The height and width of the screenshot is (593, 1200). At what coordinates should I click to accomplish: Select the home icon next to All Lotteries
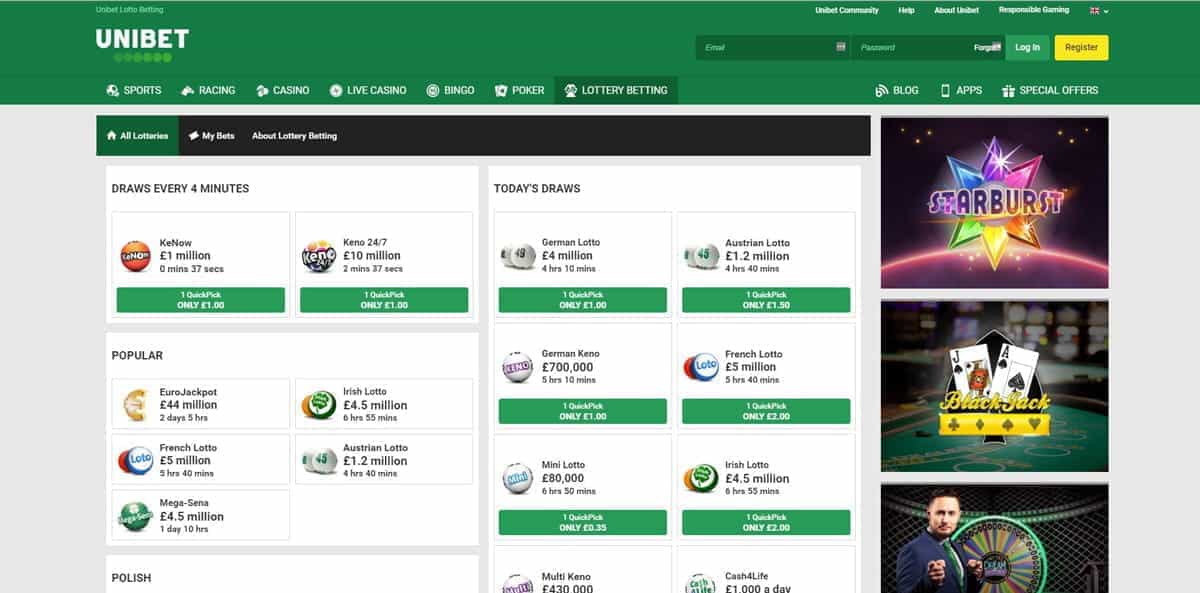[113, 135]
